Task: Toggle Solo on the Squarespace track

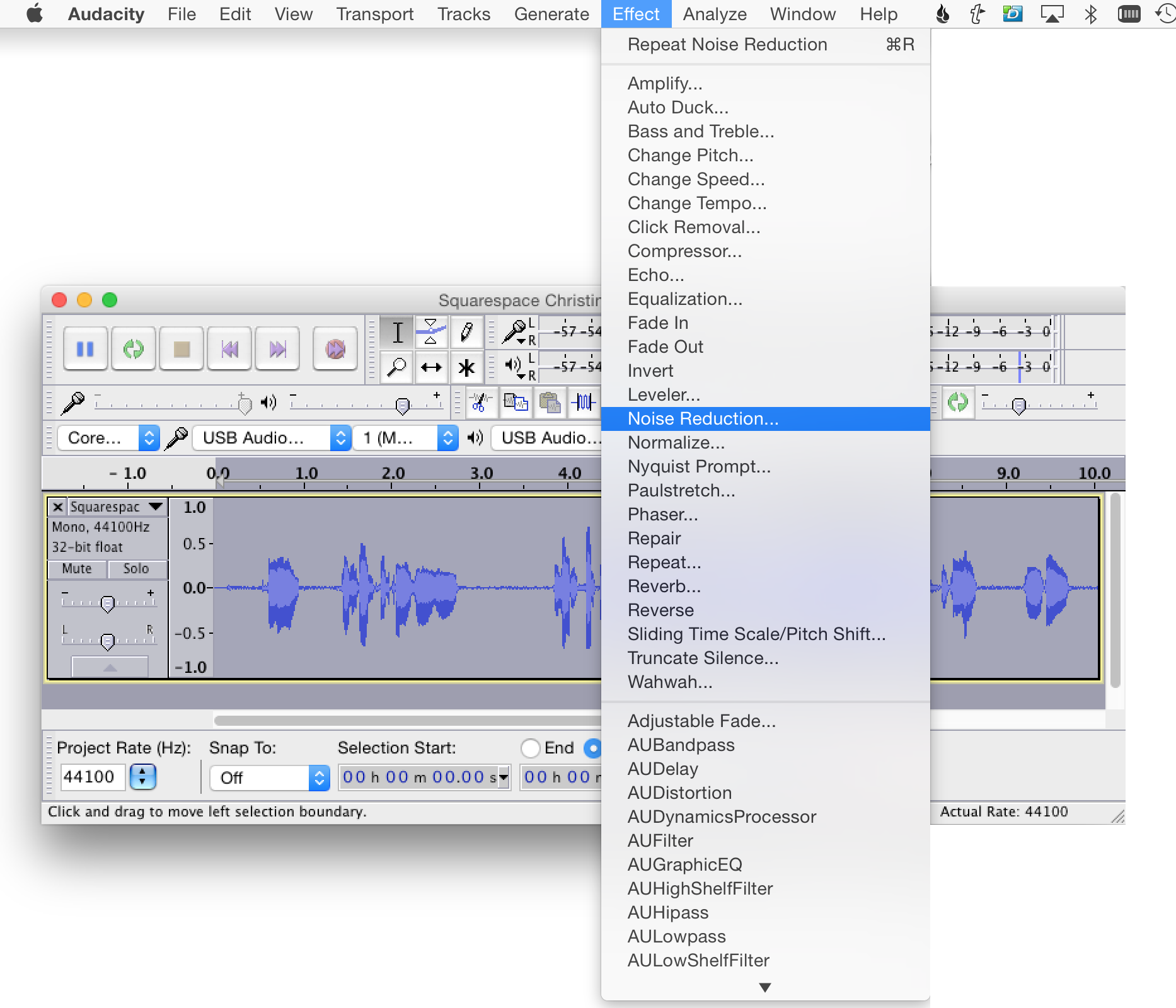Action: click(136, 569)
